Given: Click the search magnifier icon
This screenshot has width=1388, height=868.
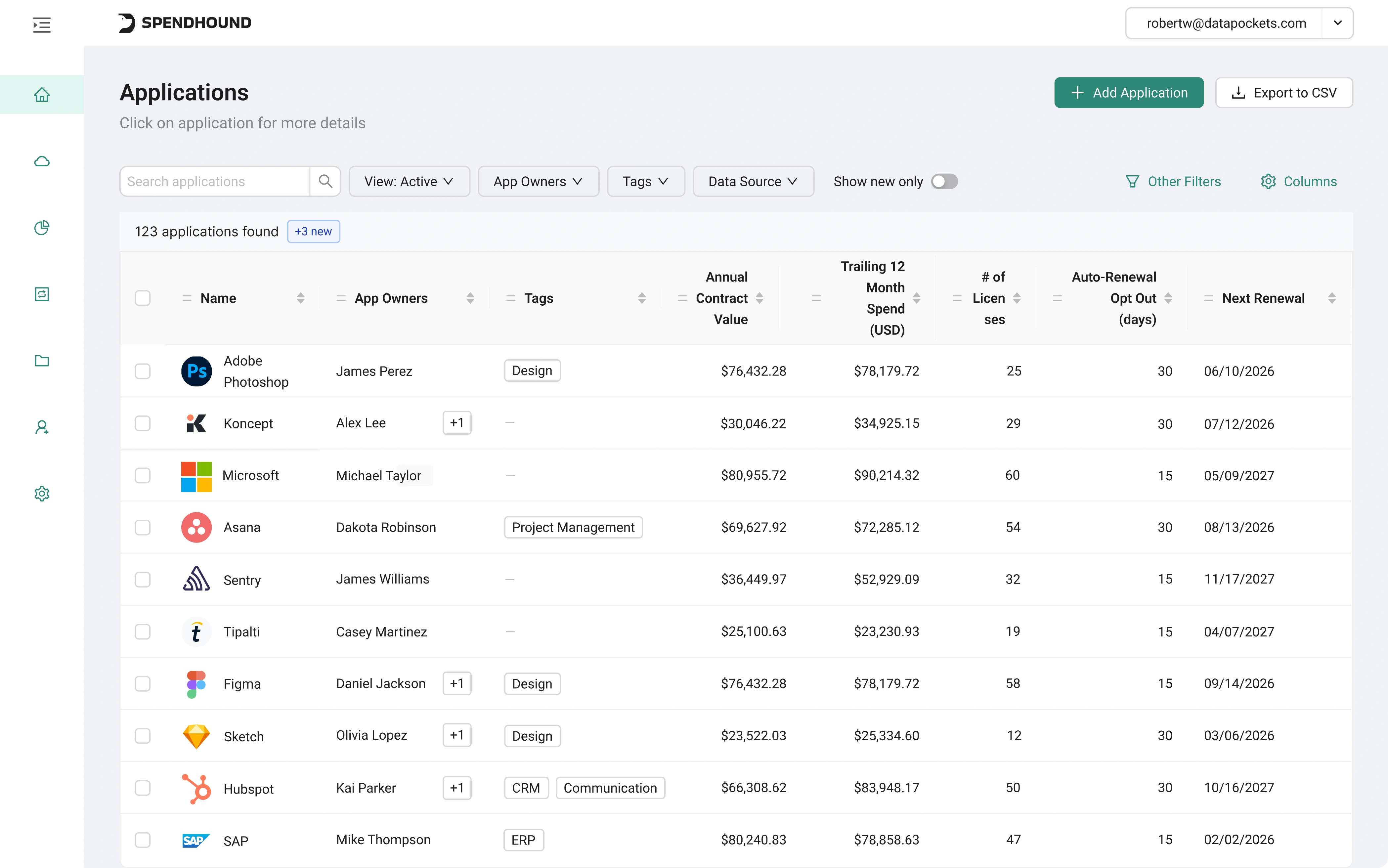Looking at the screenshot, I should tap(325, 181).
